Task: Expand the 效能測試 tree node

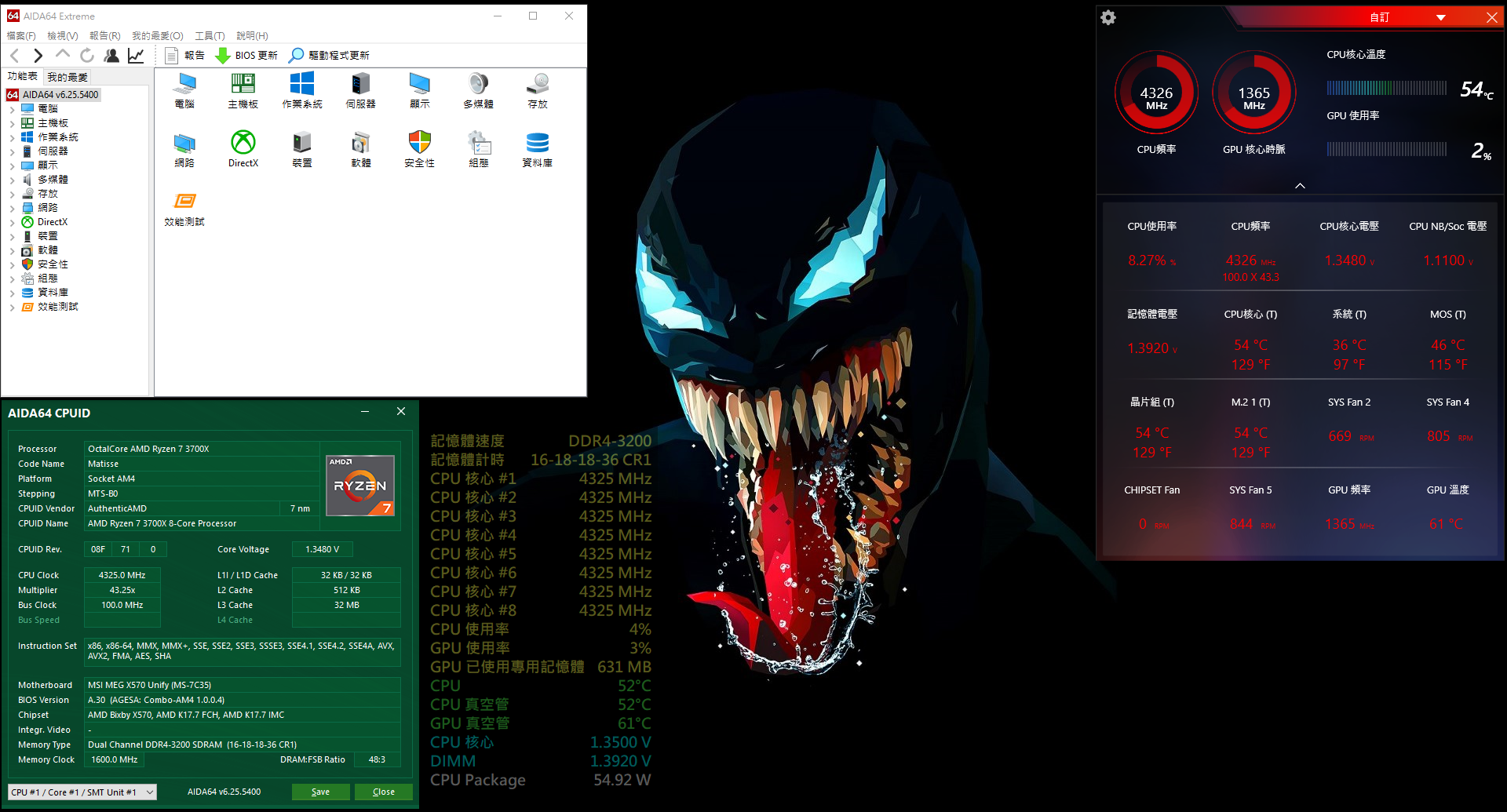Action: pyautogui.click(x=13, y=307)
